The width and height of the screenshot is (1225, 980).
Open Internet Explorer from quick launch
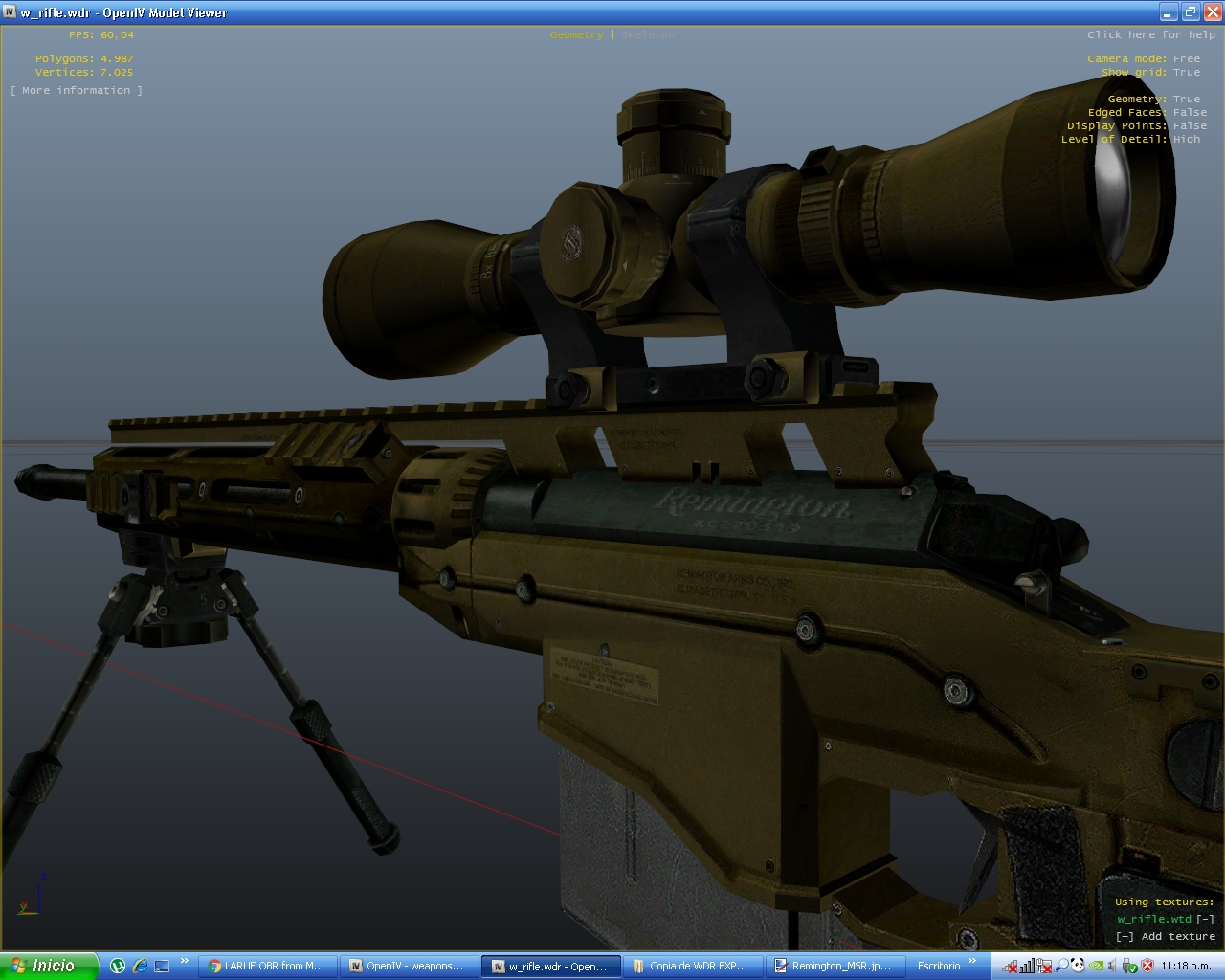(140, 966)
